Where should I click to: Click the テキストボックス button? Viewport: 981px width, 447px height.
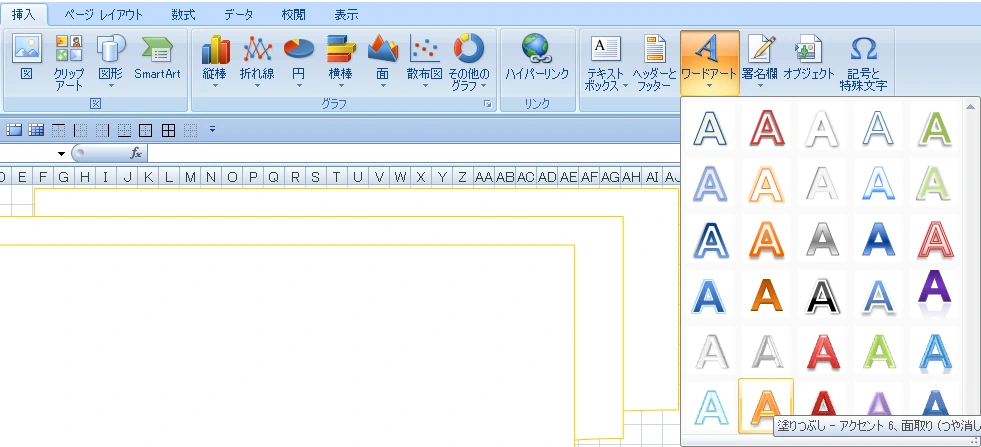click(x=605, y=62)
